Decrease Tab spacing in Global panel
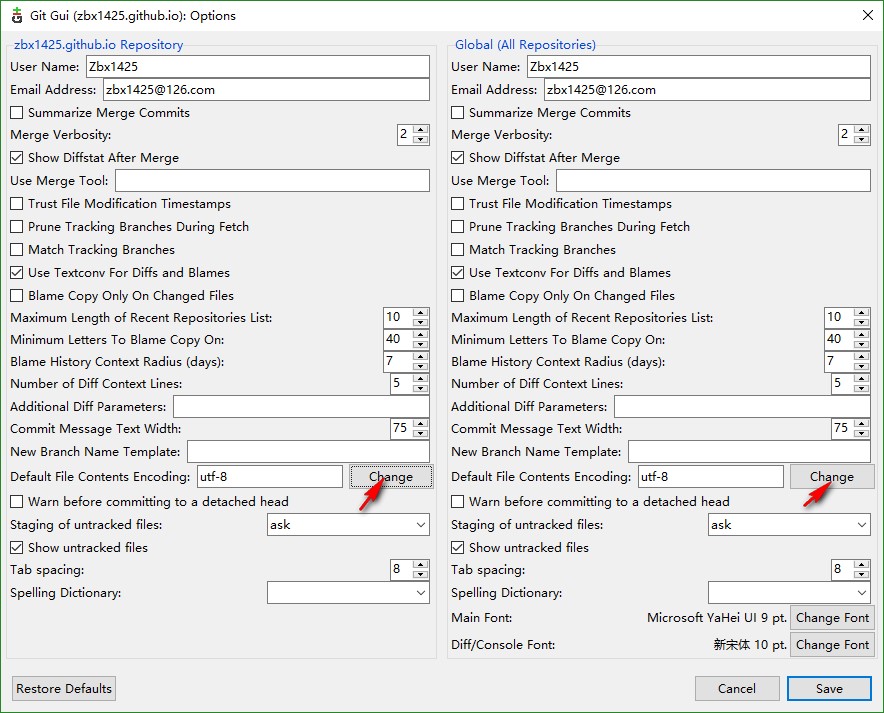This screenshot has height=713, width=884. pos(861,574)
